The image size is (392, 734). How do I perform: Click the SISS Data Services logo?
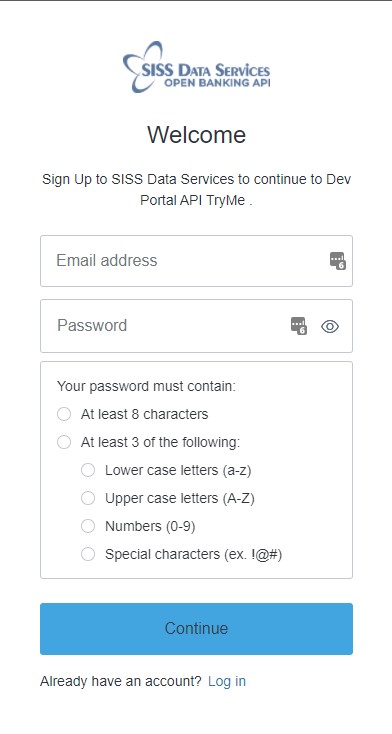pyautogui.click(x=196, y=67)
